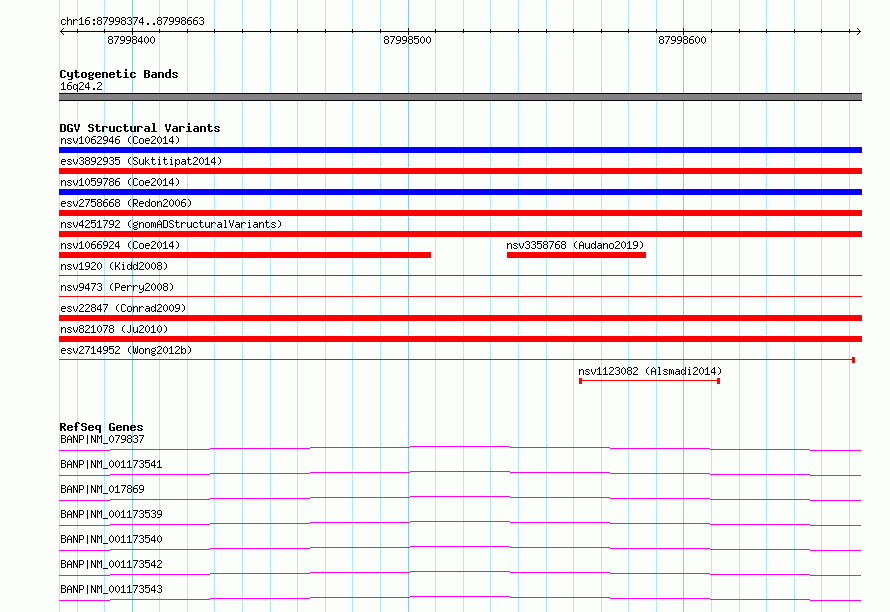Click the left arrow end of the ruler
This screenshot has height=612, width=890.
point(62,31)
